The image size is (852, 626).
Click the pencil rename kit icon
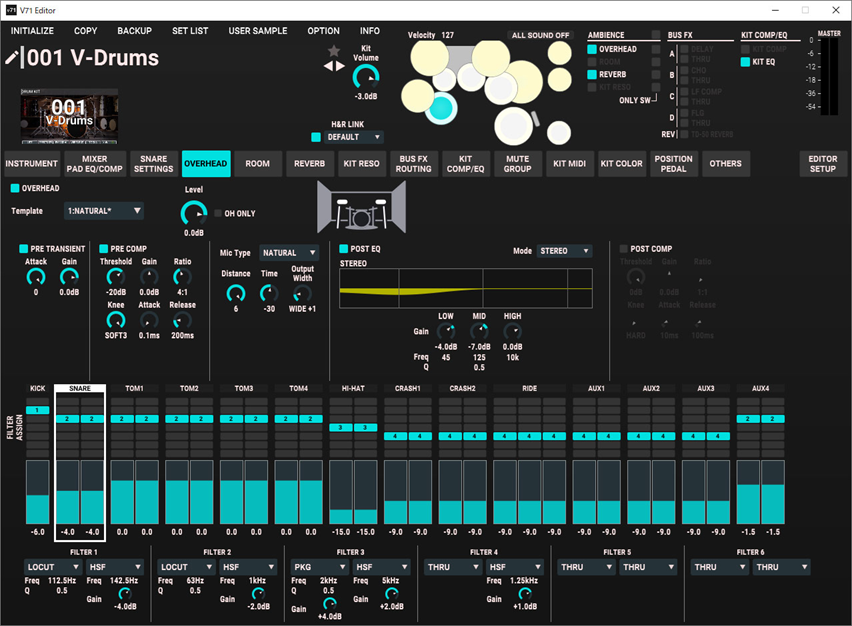(x=11, y=57)
